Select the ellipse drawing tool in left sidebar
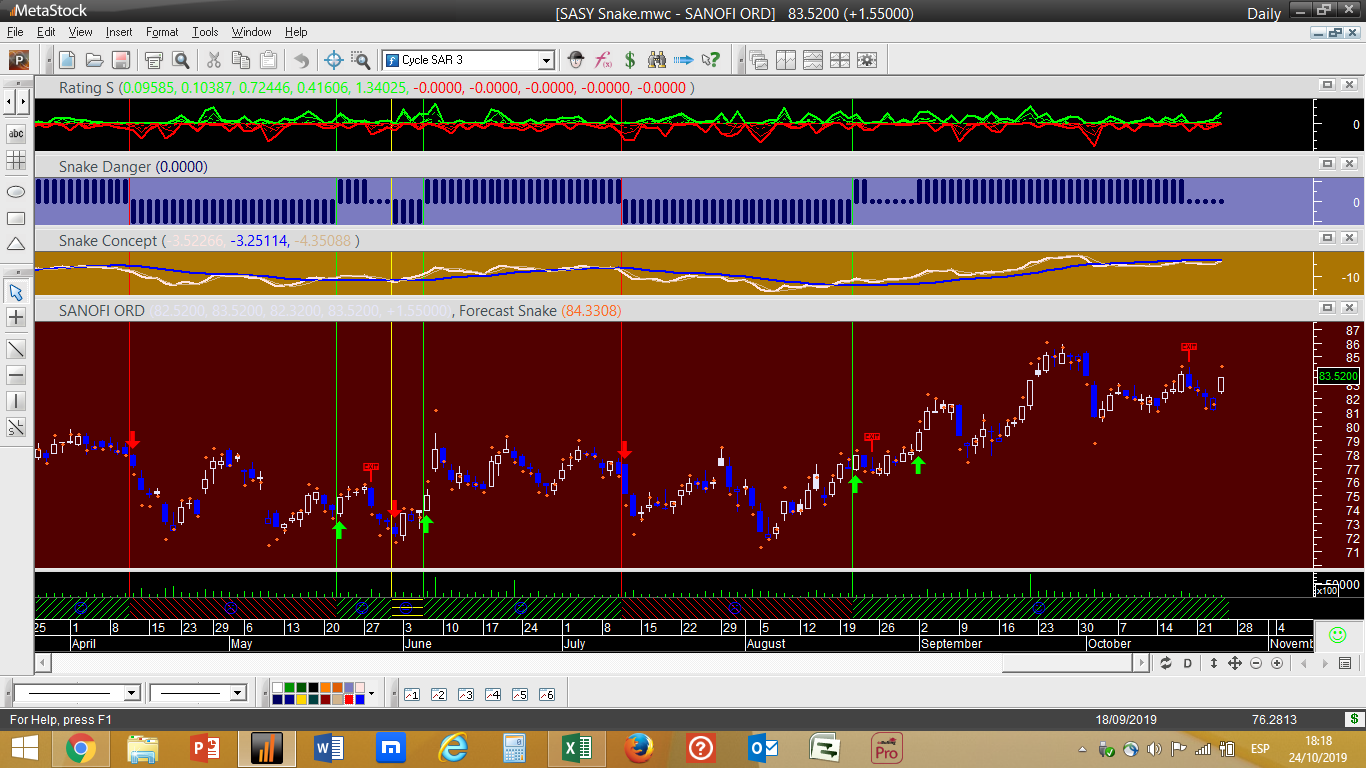Image resolution: width=1366 pixels, height=768 pixels. point(16,191)
